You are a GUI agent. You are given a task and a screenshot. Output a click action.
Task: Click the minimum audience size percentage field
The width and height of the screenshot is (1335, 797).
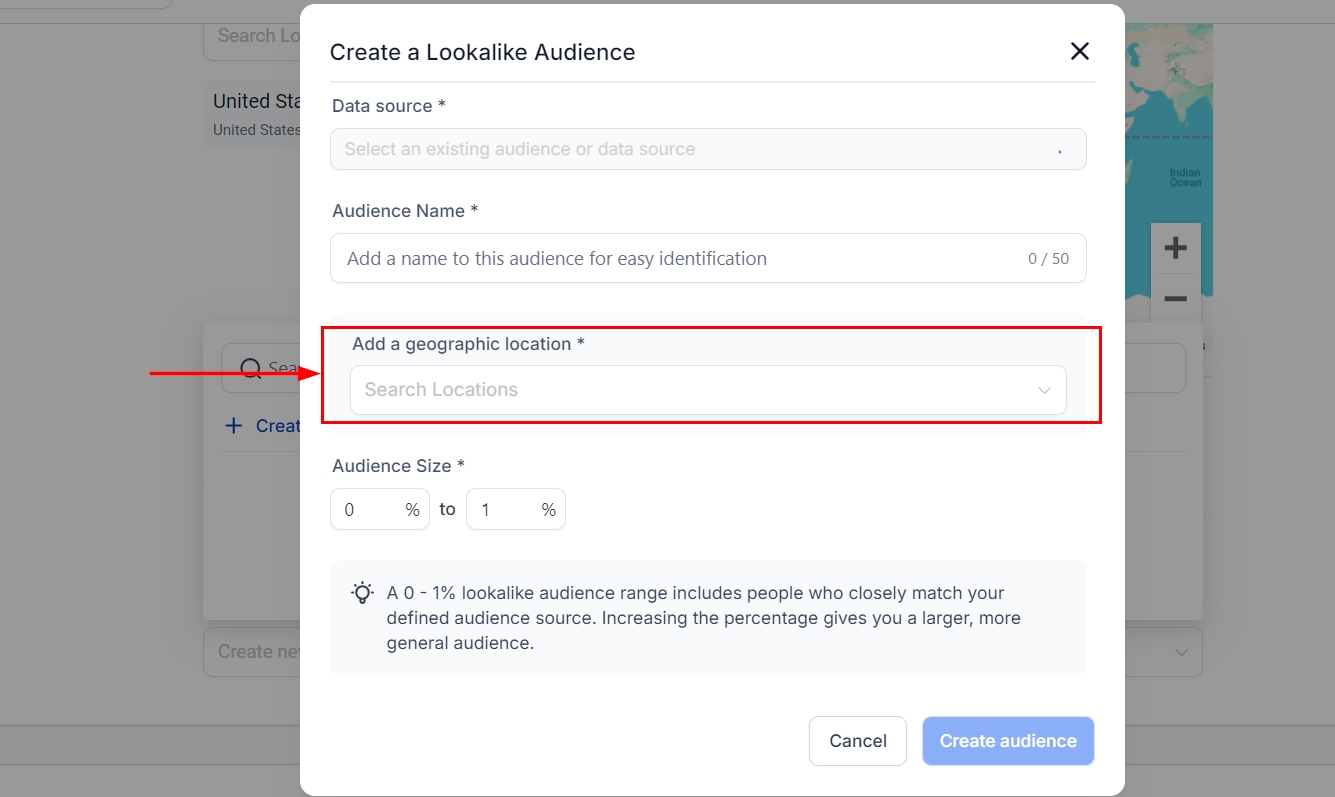370,510
